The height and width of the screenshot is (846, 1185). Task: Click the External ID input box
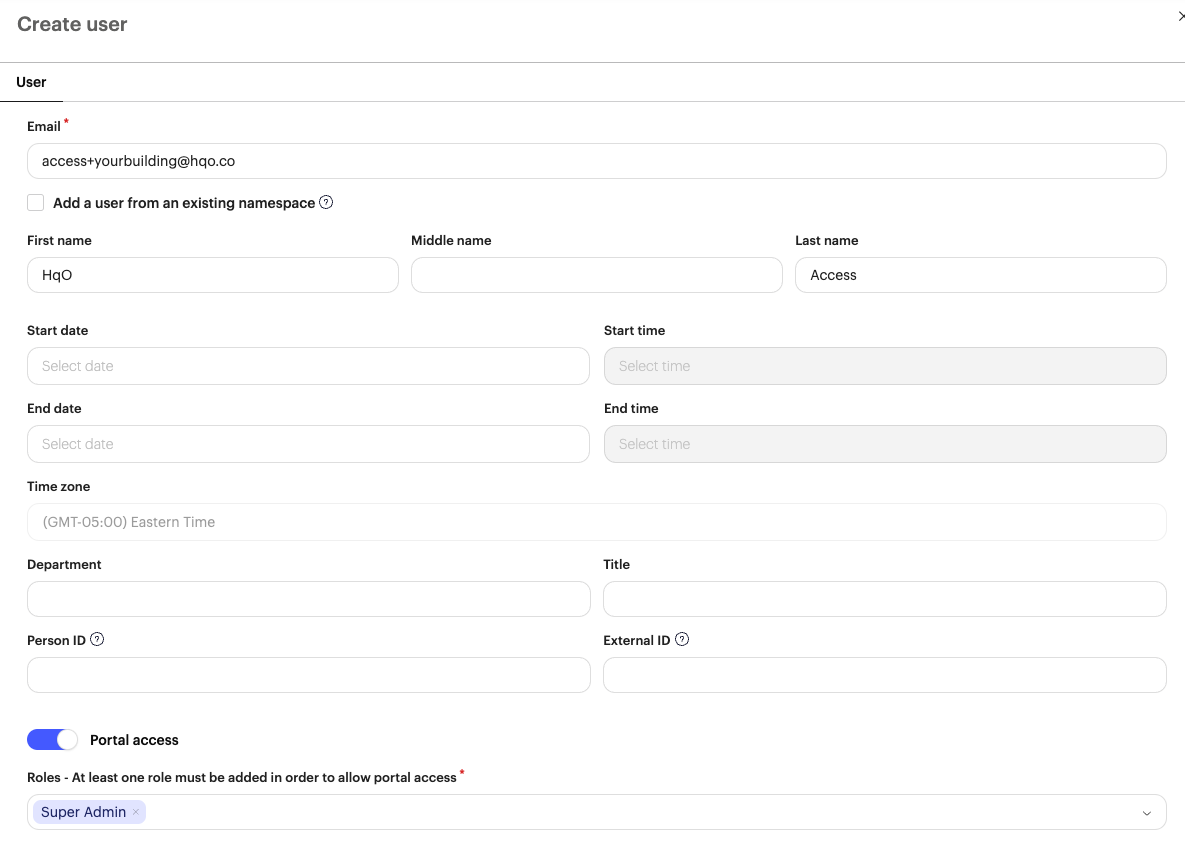point(884,675)
